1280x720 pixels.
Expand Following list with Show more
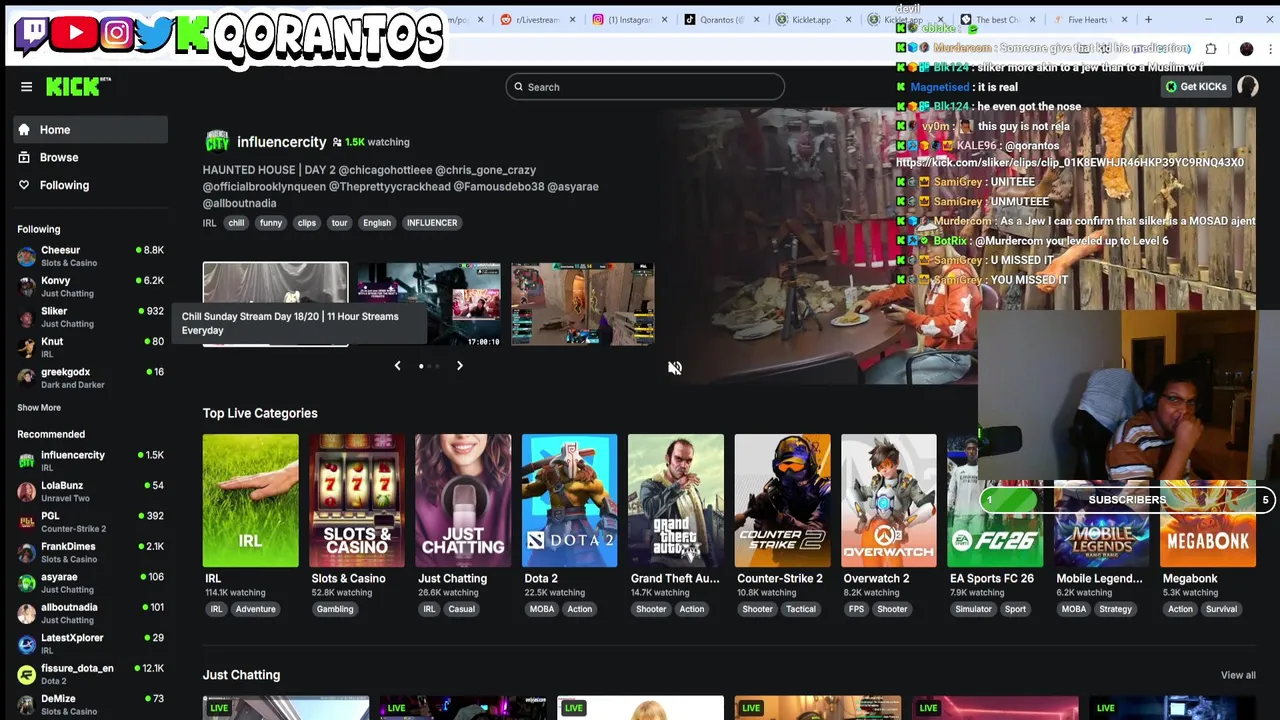pos(39,408)
